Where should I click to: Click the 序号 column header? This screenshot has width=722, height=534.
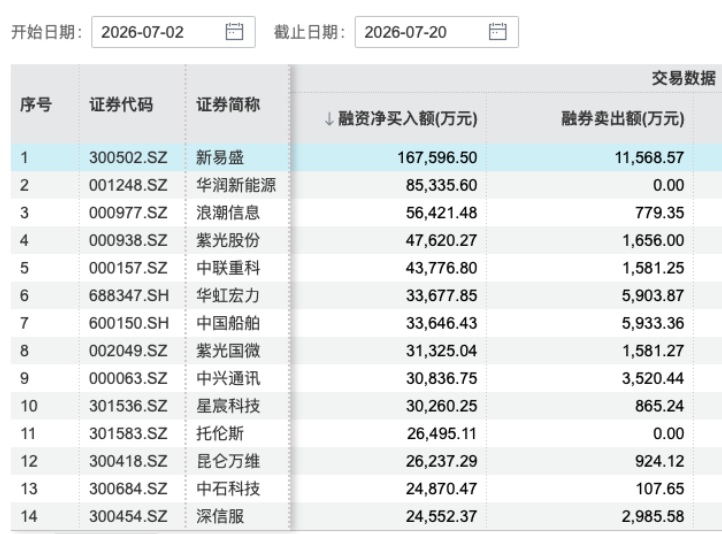point(36,104)
